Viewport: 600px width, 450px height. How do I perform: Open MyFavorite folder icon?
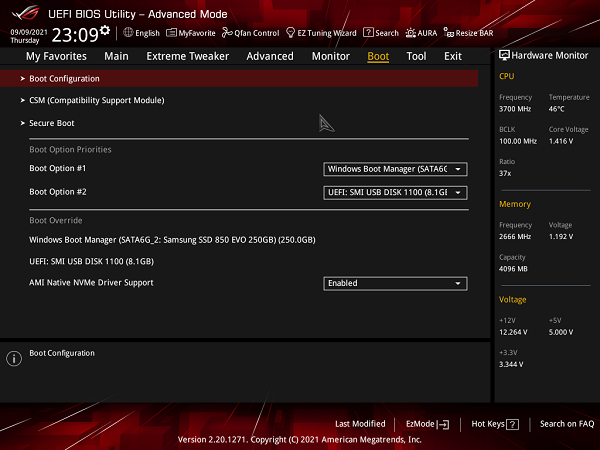click(x=171, y=33)
